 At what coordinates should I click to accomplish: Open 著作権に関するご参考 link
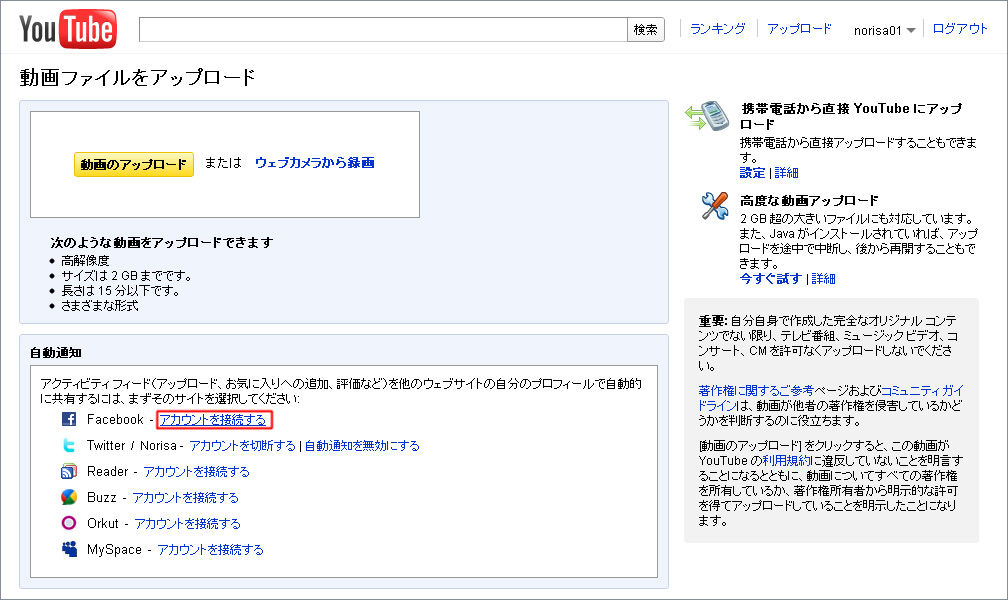756,390
